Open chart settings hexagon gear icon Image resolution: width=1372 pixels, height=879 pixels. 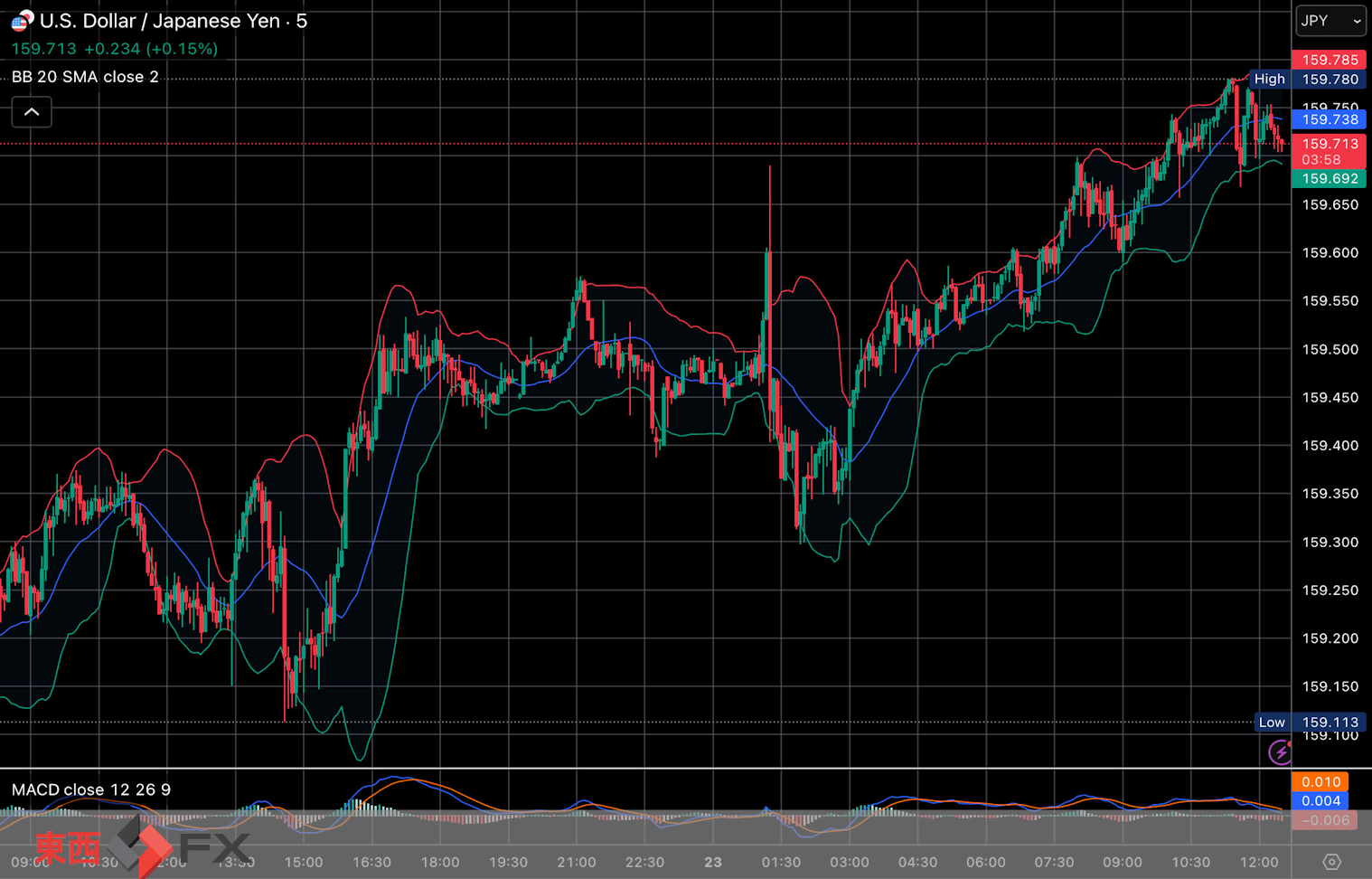pos(1331,862)
